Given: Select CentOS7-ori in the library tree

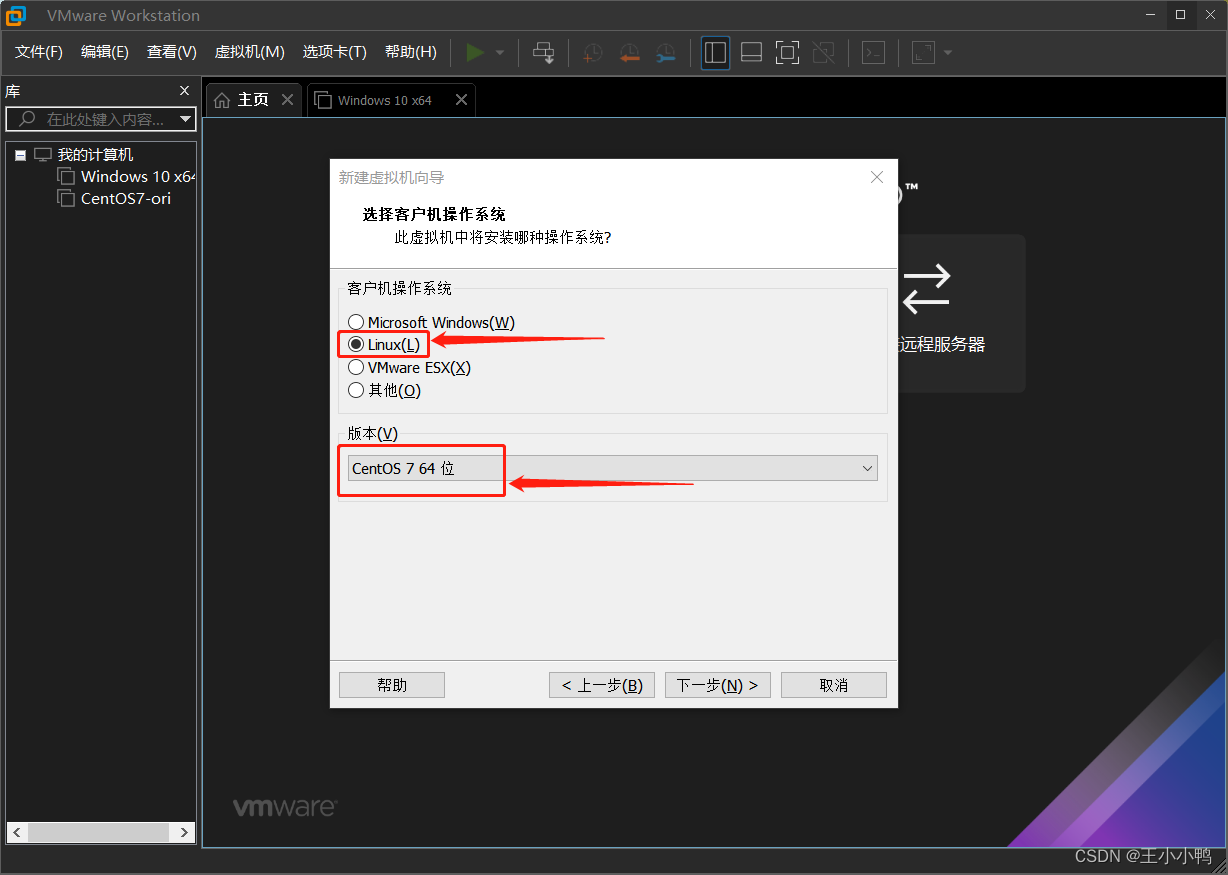Looking at the screenshot, I should [x=126, y=198].
